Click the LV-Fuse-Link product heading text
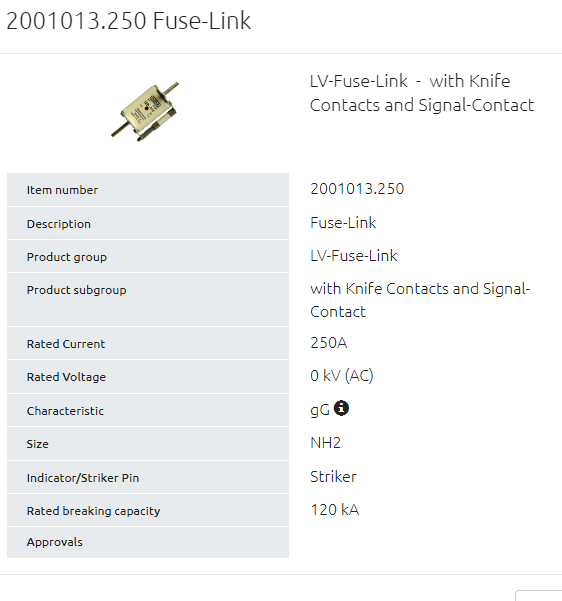This screenshot has height=601, width=562. pyautogui.click(x=422, y=93)
